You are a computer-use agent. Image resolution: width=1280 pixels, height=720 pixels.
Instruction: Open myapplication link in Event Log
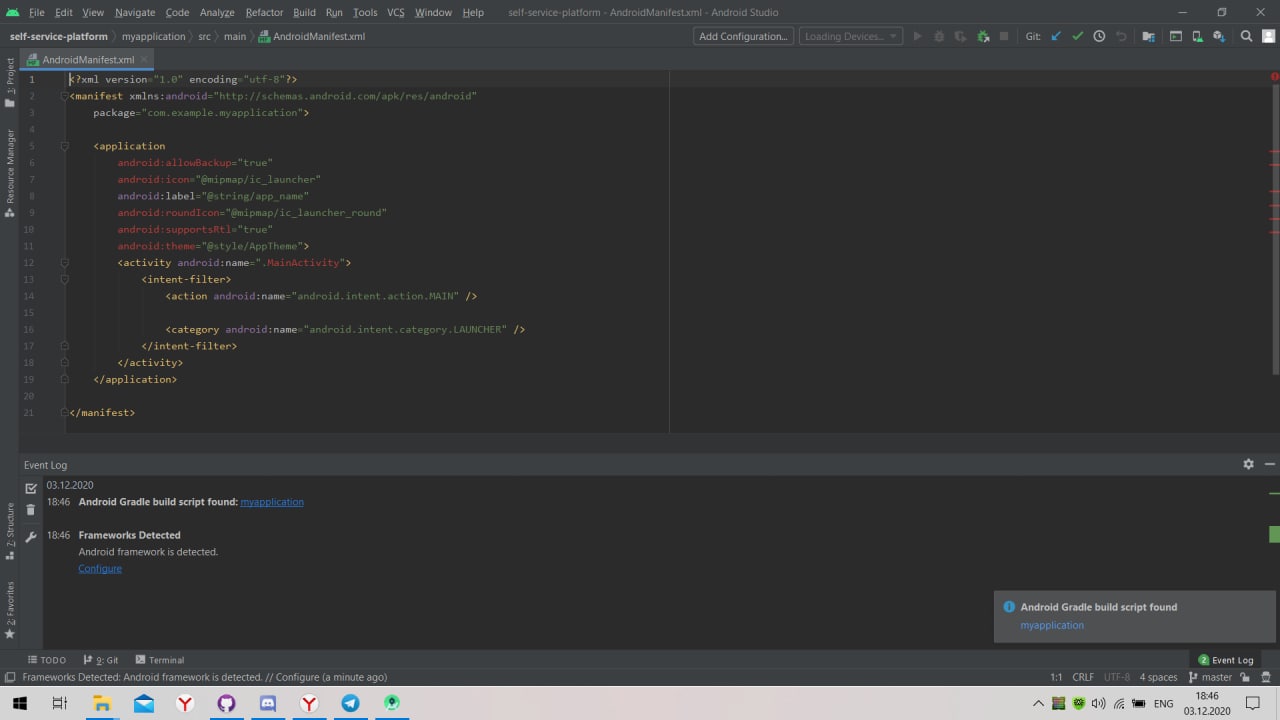click(x=272, y=502)
